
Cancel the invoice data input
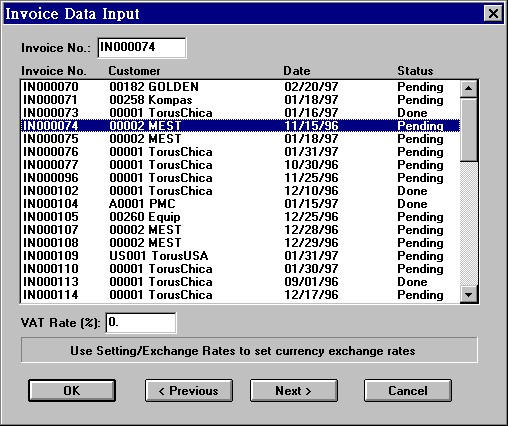[408, 390]
